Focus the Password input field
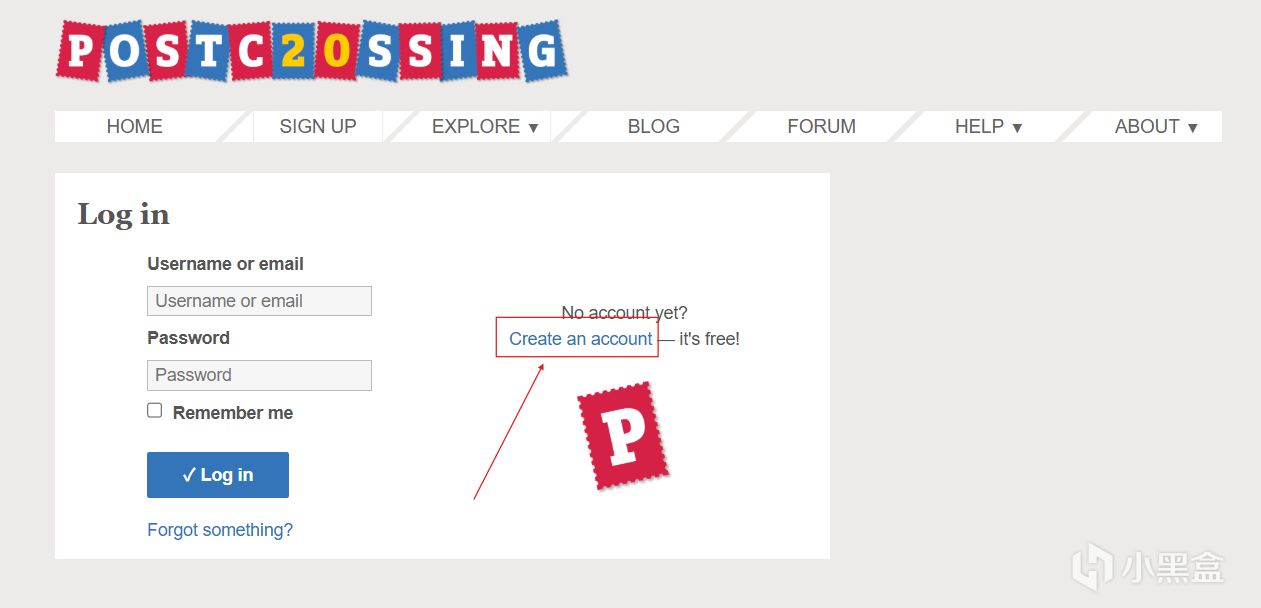The image size is (1261, 608). (x=259, y=375)
